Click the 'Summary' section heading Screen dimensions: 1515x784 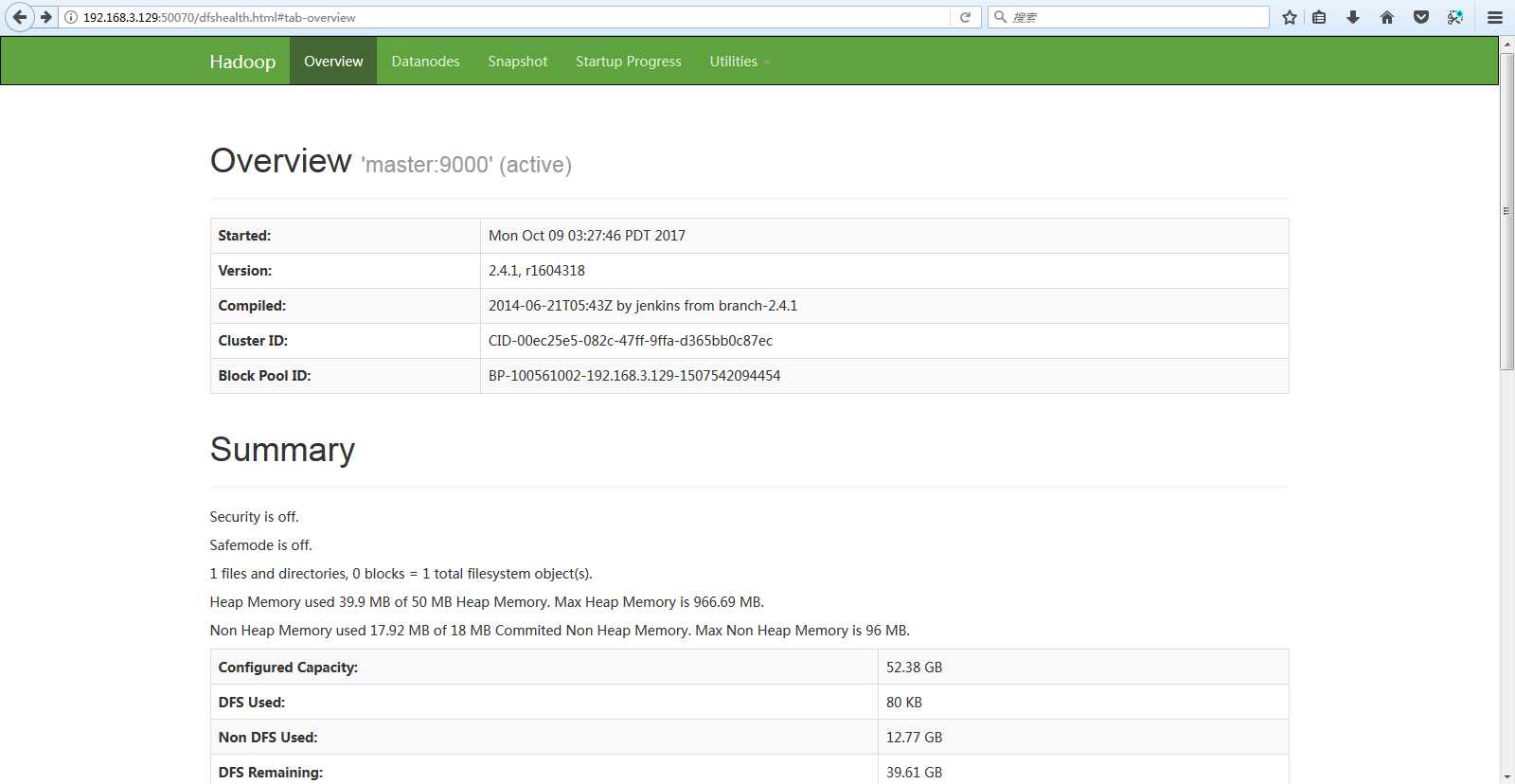point(282,450)
